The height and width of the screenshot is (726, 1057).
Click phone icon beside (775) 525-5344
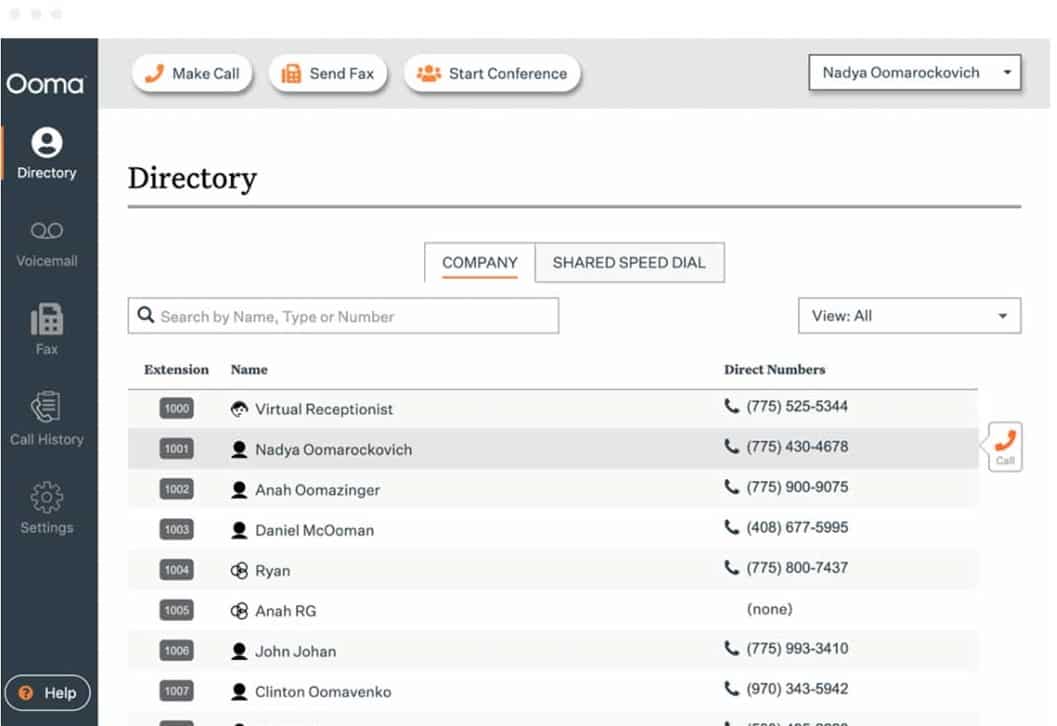pyautogui.click(x=732, y=407)
